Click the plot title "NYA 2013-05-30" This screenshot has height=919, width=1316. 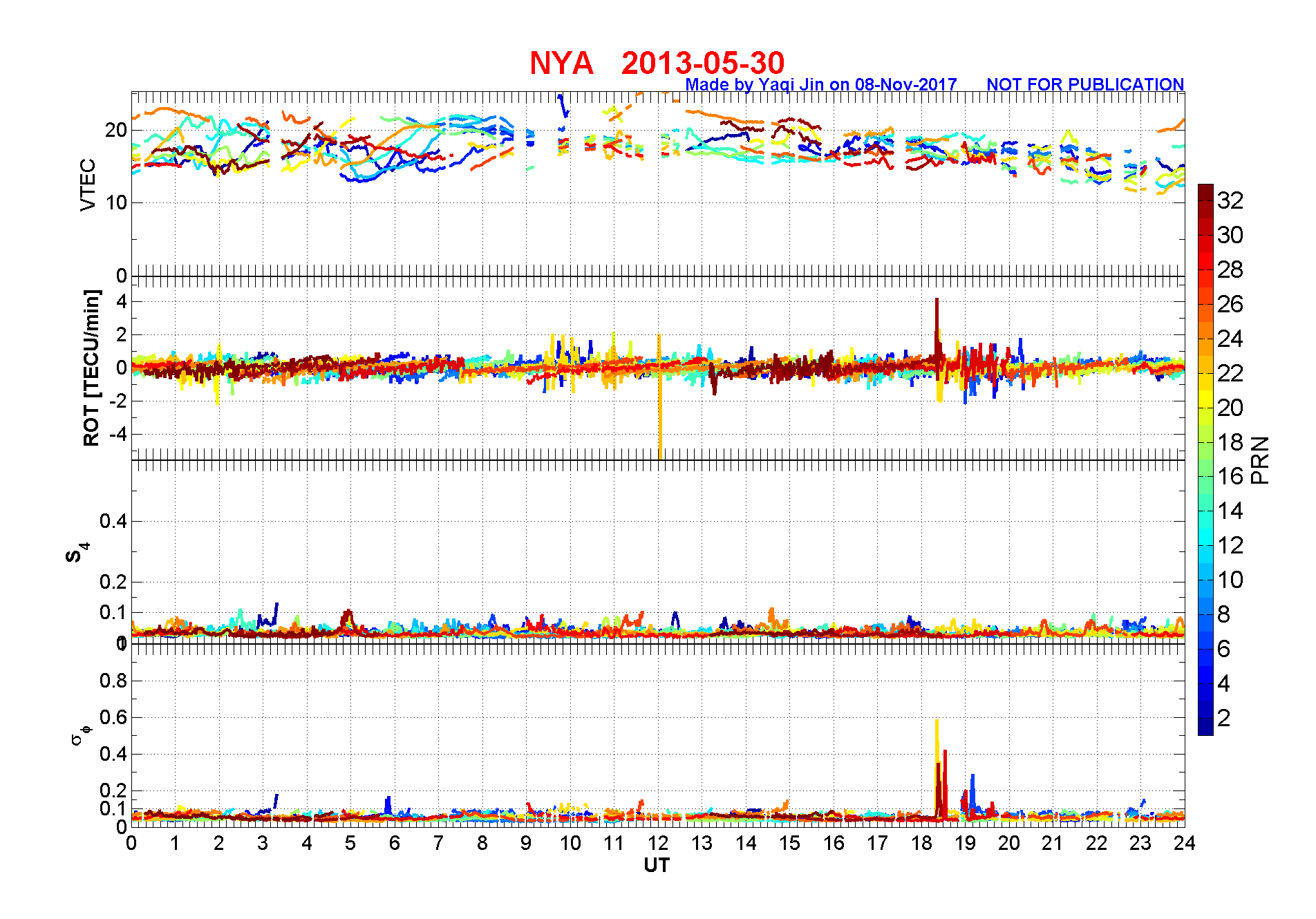[657, 63]
